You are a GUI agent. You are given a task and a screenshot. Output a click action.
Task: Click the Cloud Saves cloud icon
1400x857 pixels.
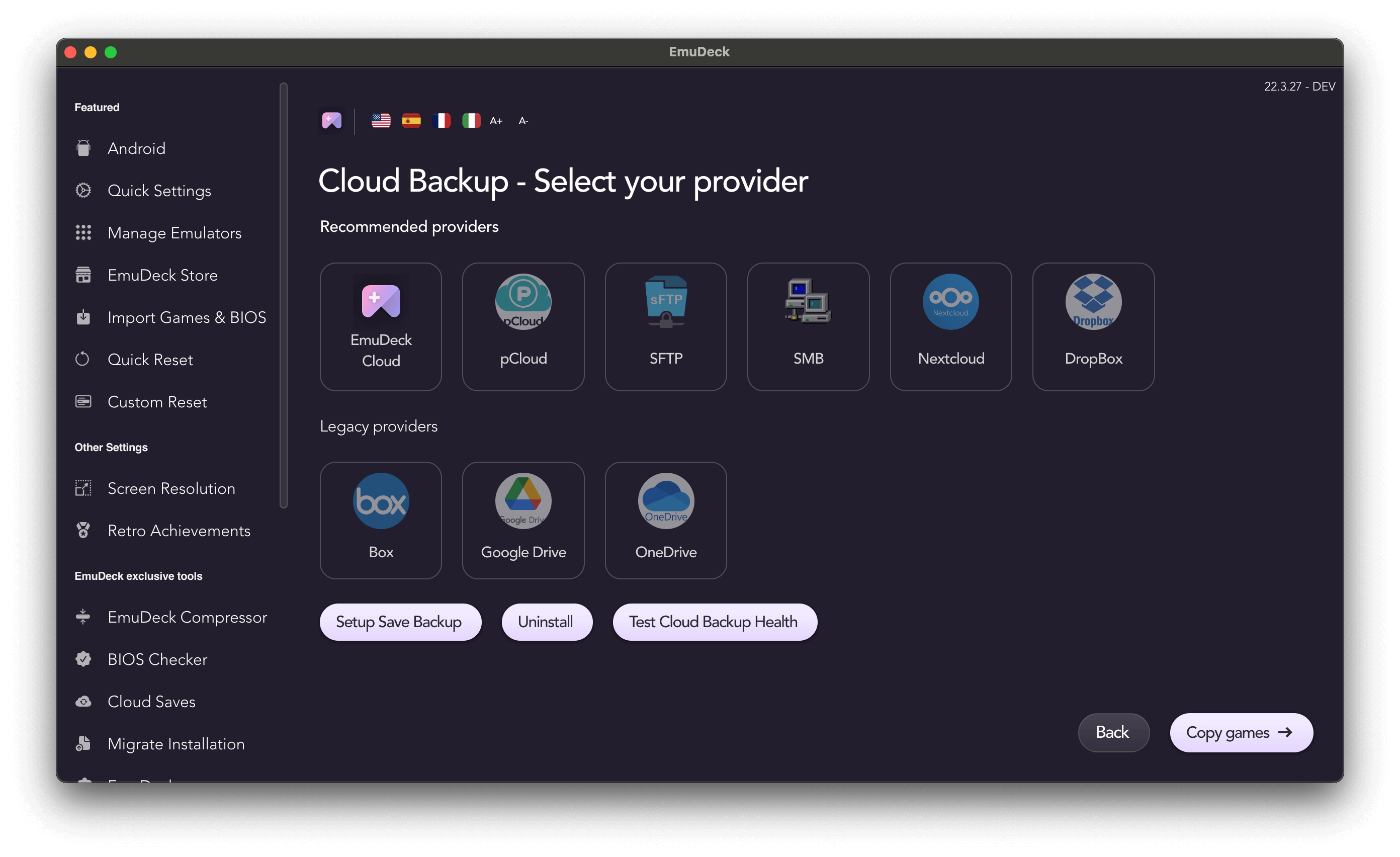click(x=83, y=702)
